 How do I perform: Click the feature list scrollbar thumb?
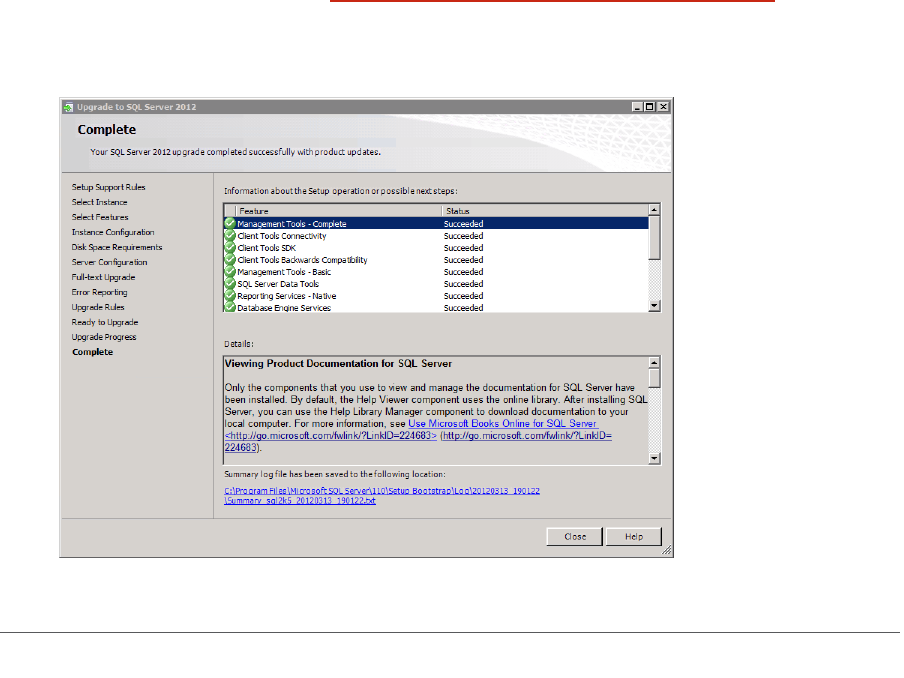(x=654, y=238)
